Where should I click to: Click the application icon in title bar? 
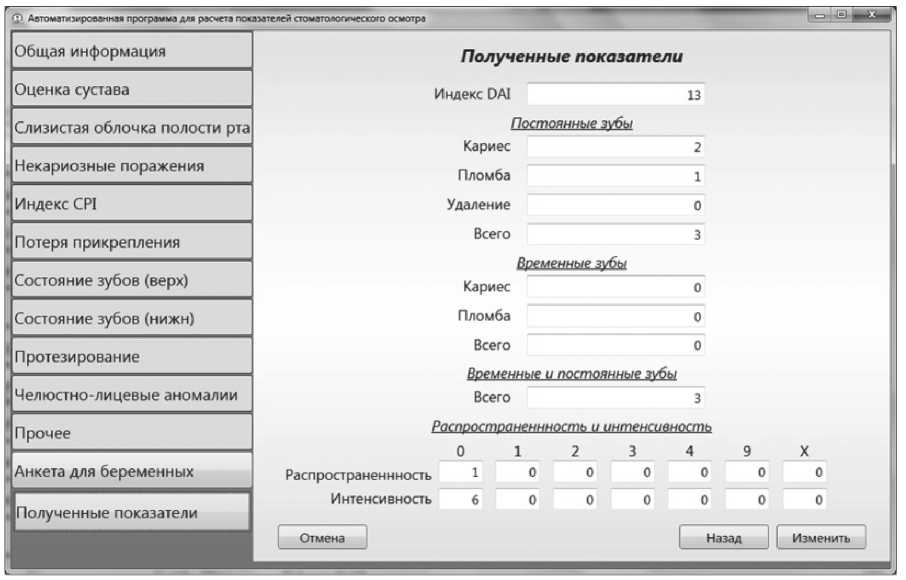(18, 18)
